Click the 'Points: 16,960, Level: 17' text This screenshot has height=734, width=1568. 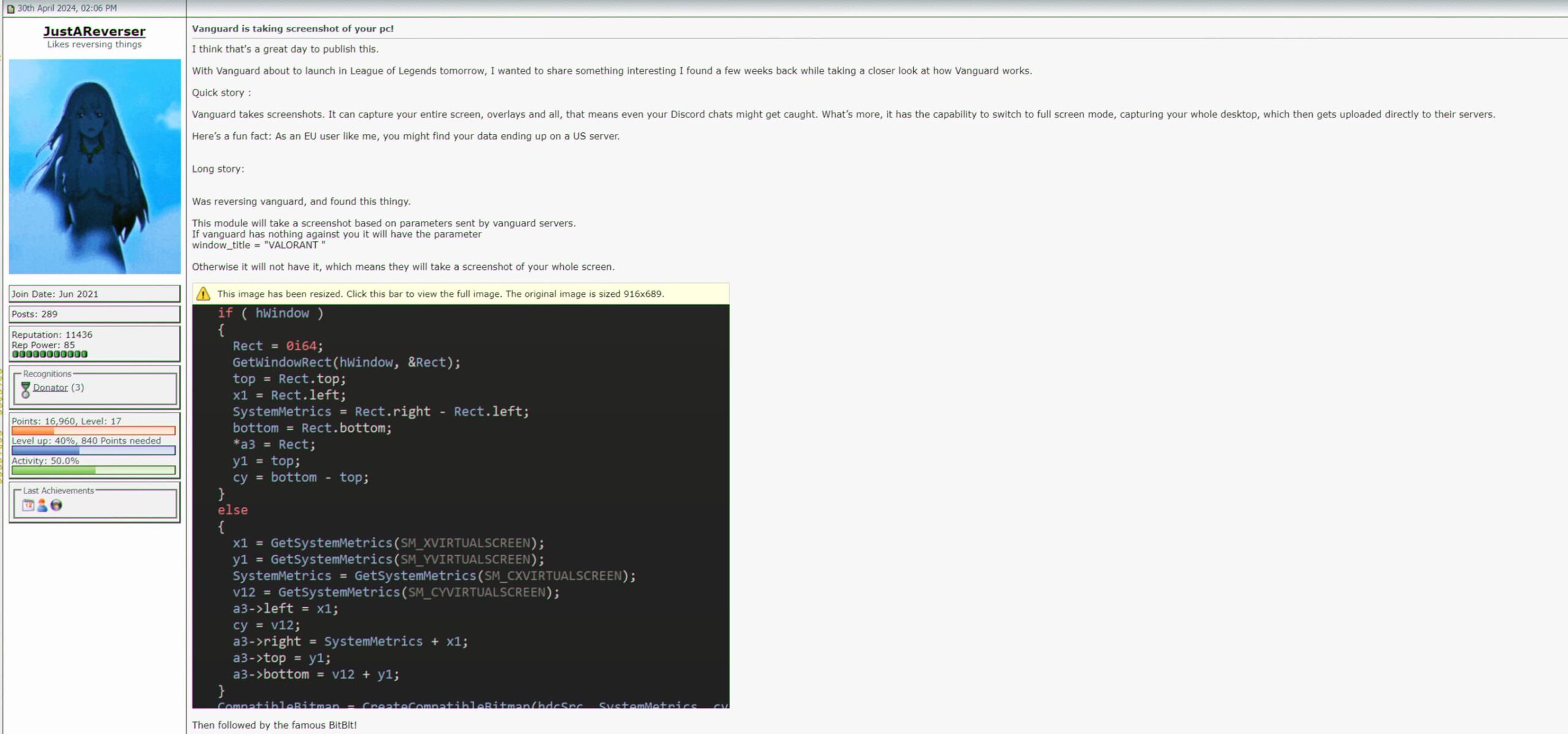pyautogui.click(x=66, y=421)
